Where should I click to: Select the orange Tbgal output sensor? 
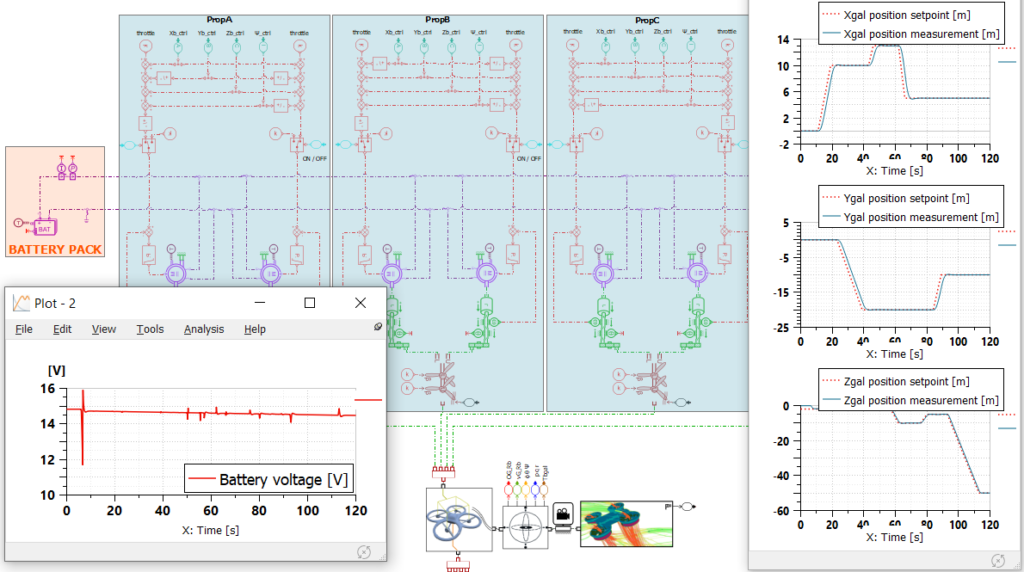543,489
